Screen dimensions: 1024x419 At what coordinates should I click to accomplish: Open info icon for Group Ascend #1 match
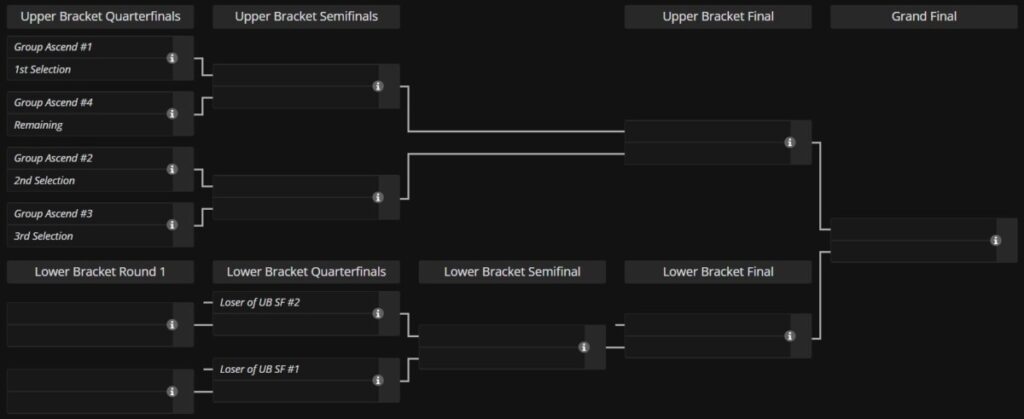point(172,58)
